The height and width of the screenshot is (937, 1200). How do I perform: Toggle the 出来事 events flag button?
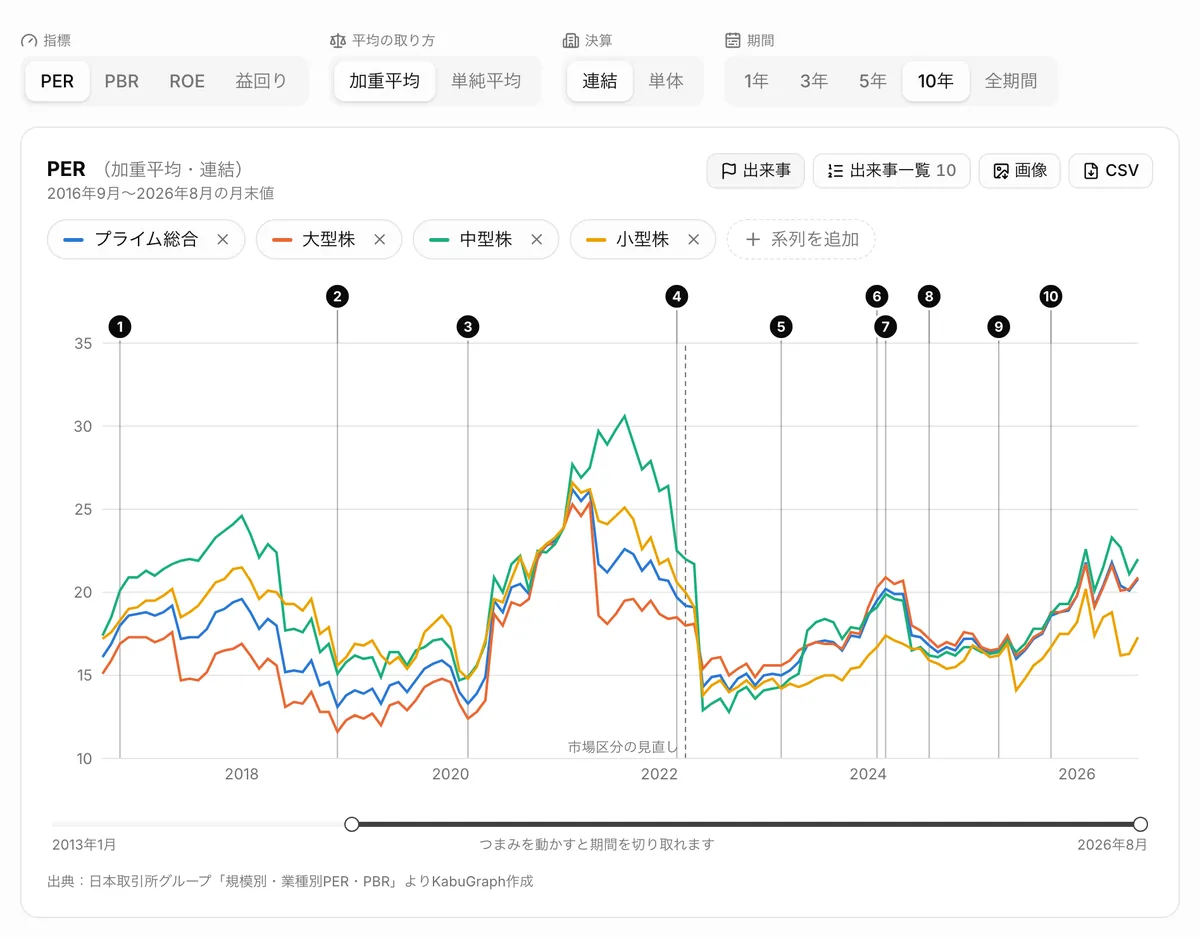[756, 170]
